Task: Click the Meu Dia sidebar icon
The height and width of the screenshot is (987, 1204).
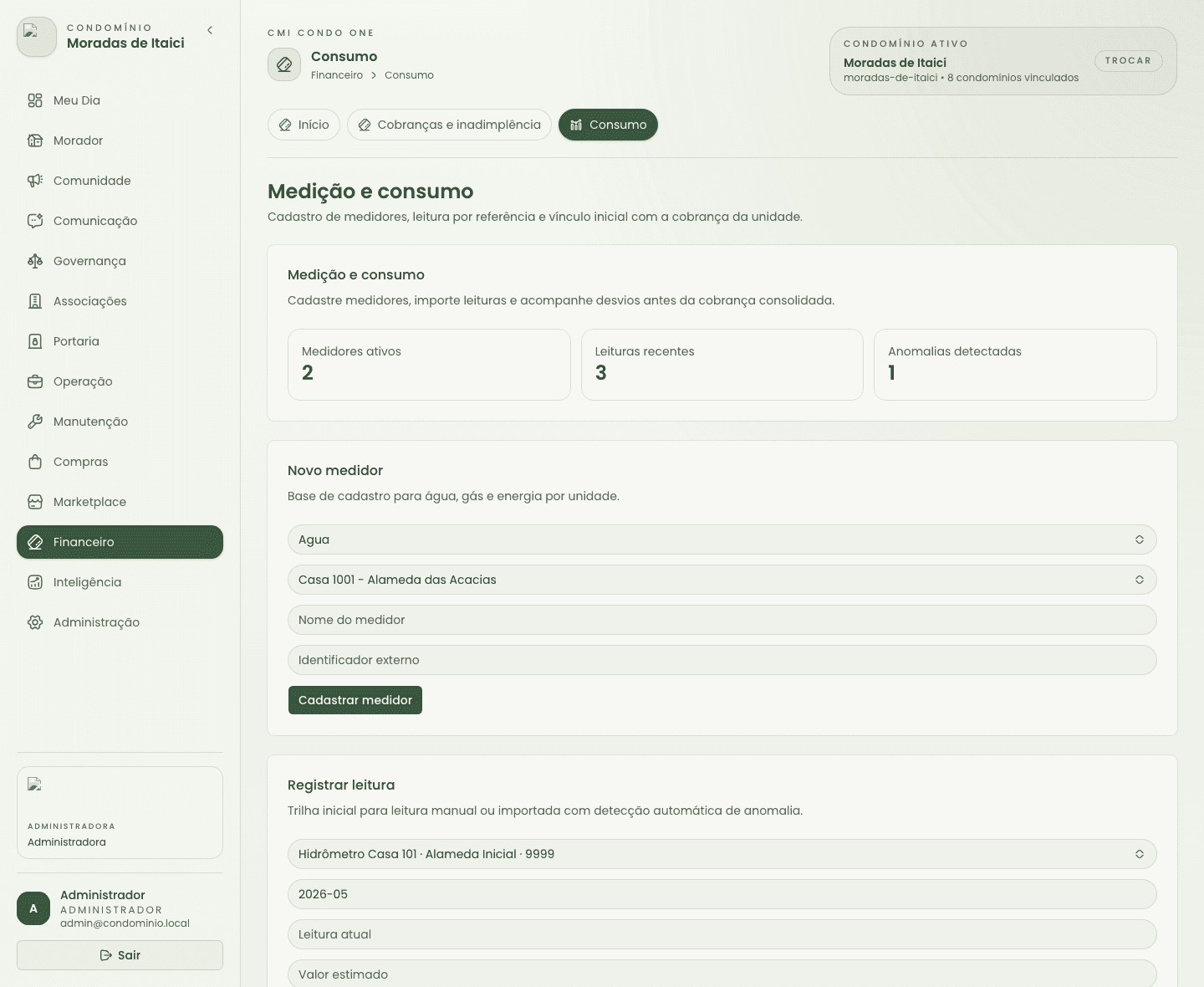Action: 35,100
